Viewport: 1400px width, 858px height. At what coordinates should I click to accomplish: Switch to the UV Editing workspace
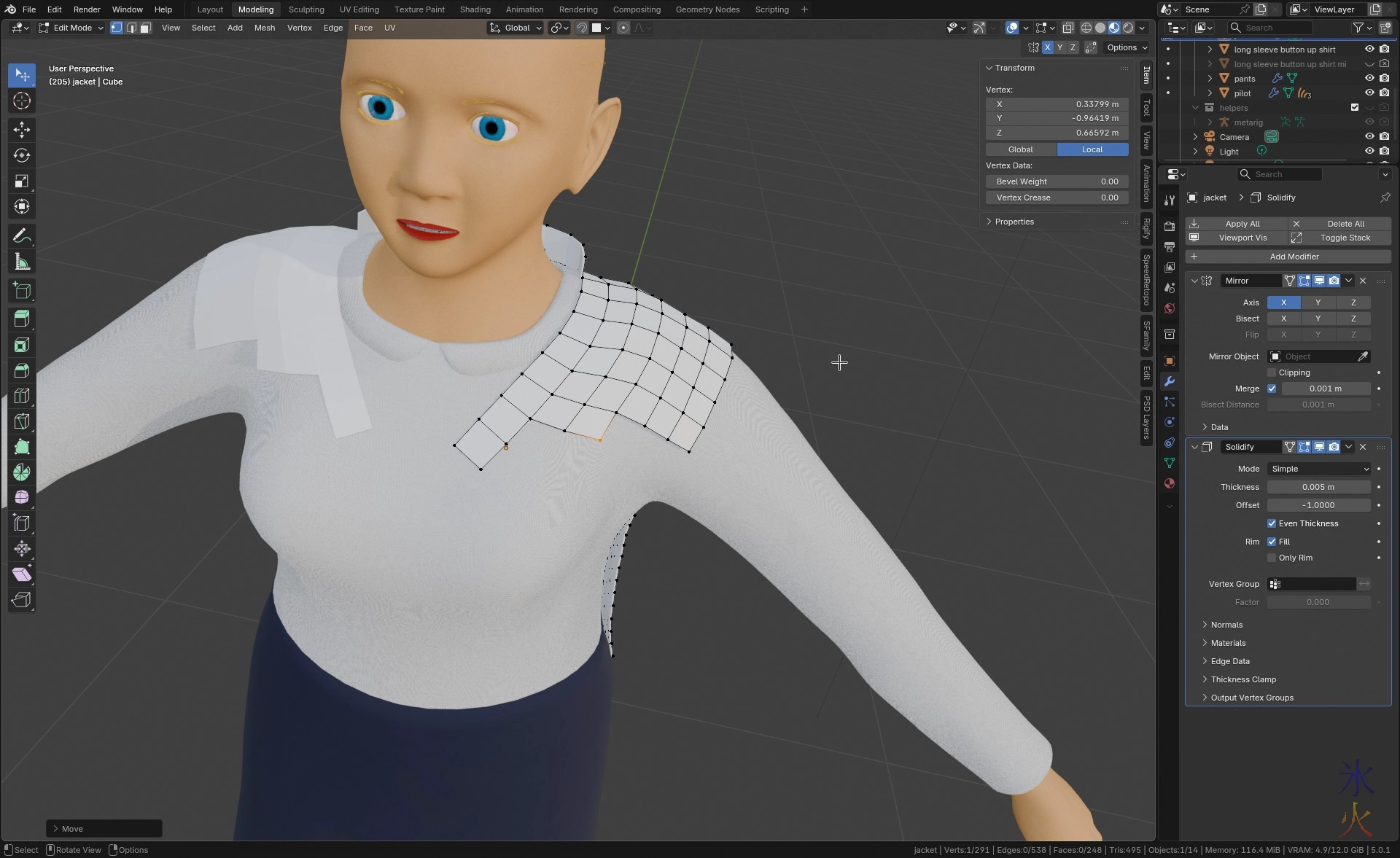click(x=359, y=9)
